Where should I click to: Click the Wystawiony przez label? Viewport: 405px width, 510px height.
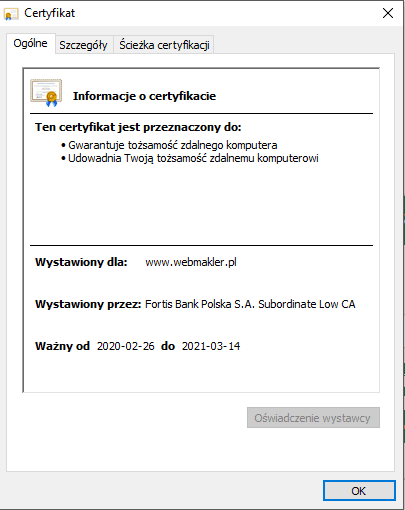click(88, 304)
